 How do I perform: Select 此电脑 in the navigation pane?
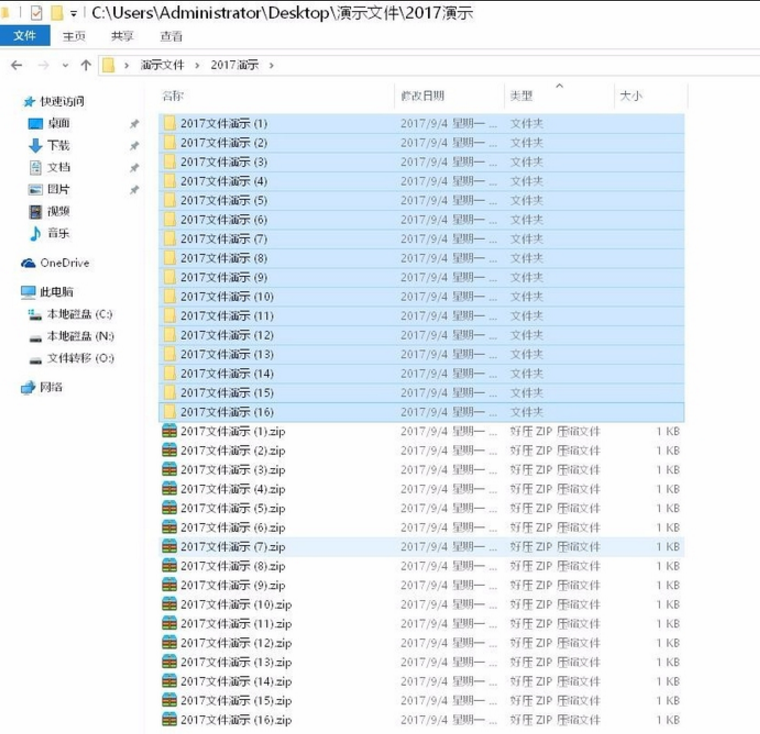tap(56, 292)
